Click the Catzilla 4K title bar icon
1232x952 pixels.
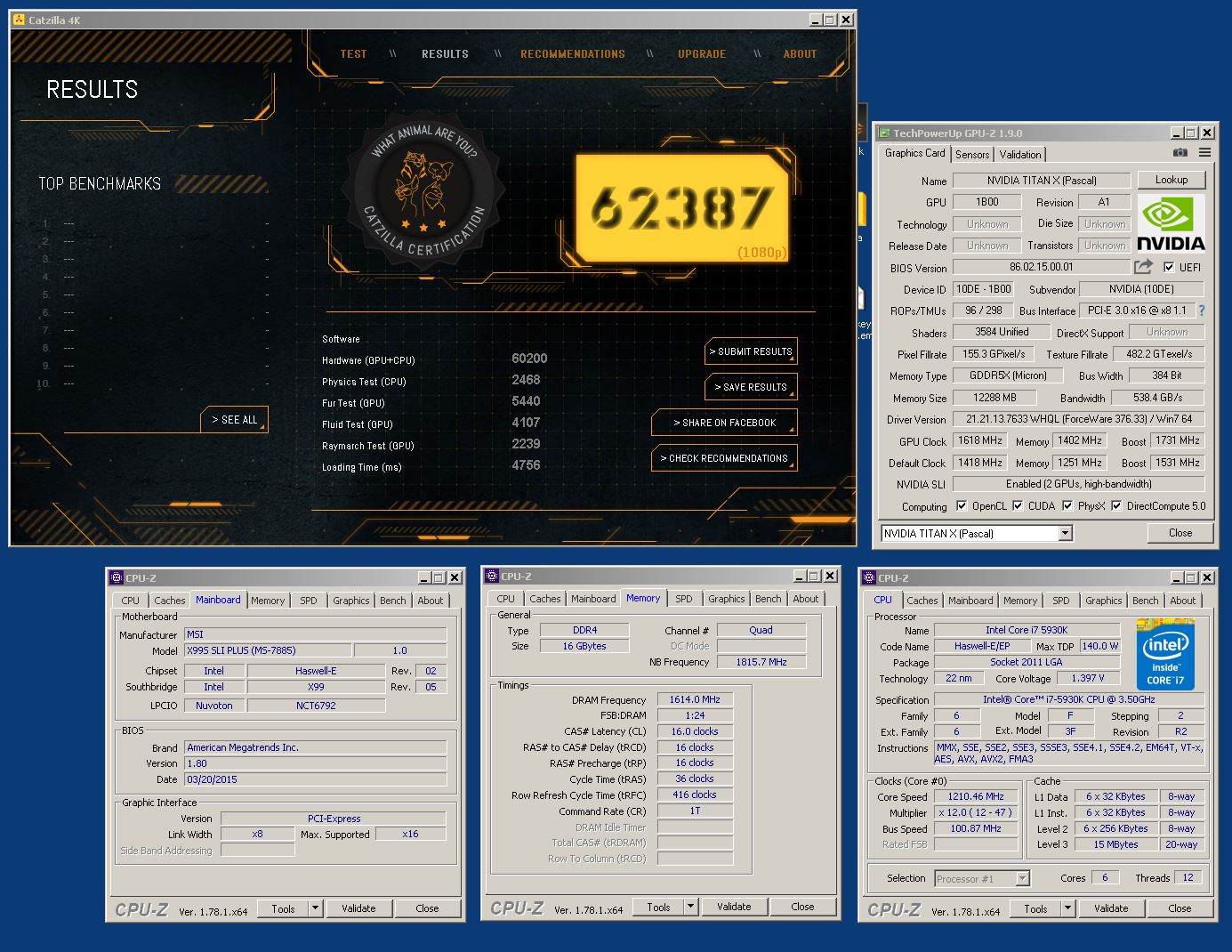pos(19,20)
